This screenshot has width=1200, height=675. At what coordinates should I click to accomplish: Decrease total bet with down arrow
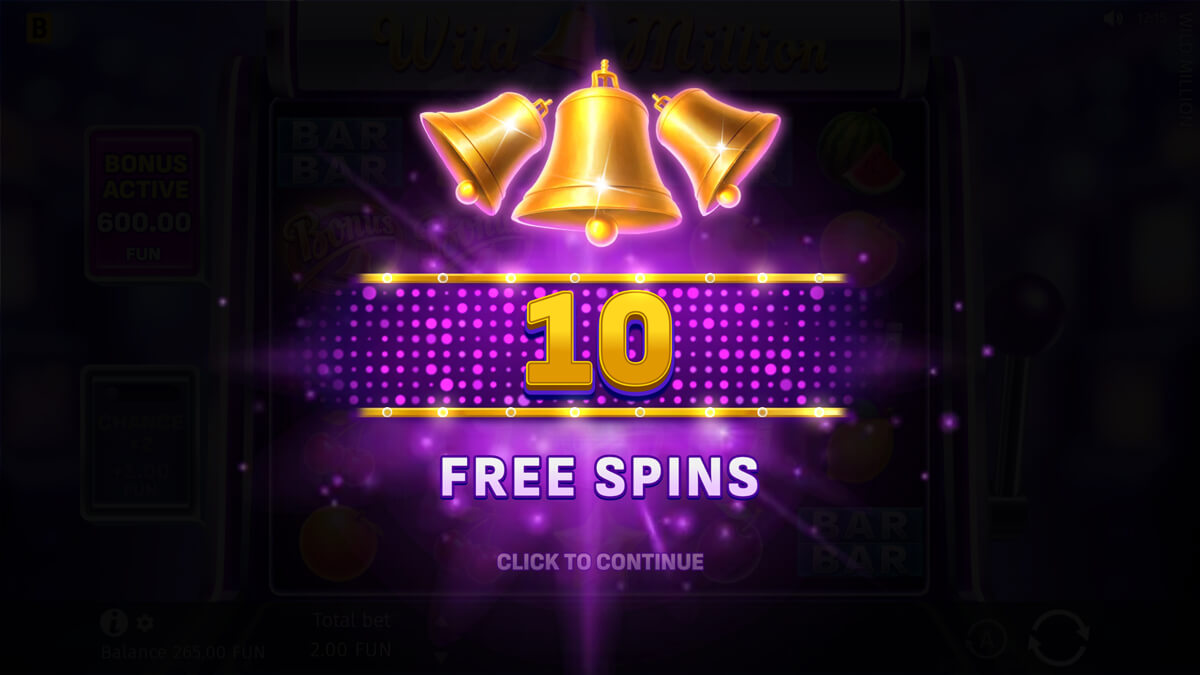point(439,655)
